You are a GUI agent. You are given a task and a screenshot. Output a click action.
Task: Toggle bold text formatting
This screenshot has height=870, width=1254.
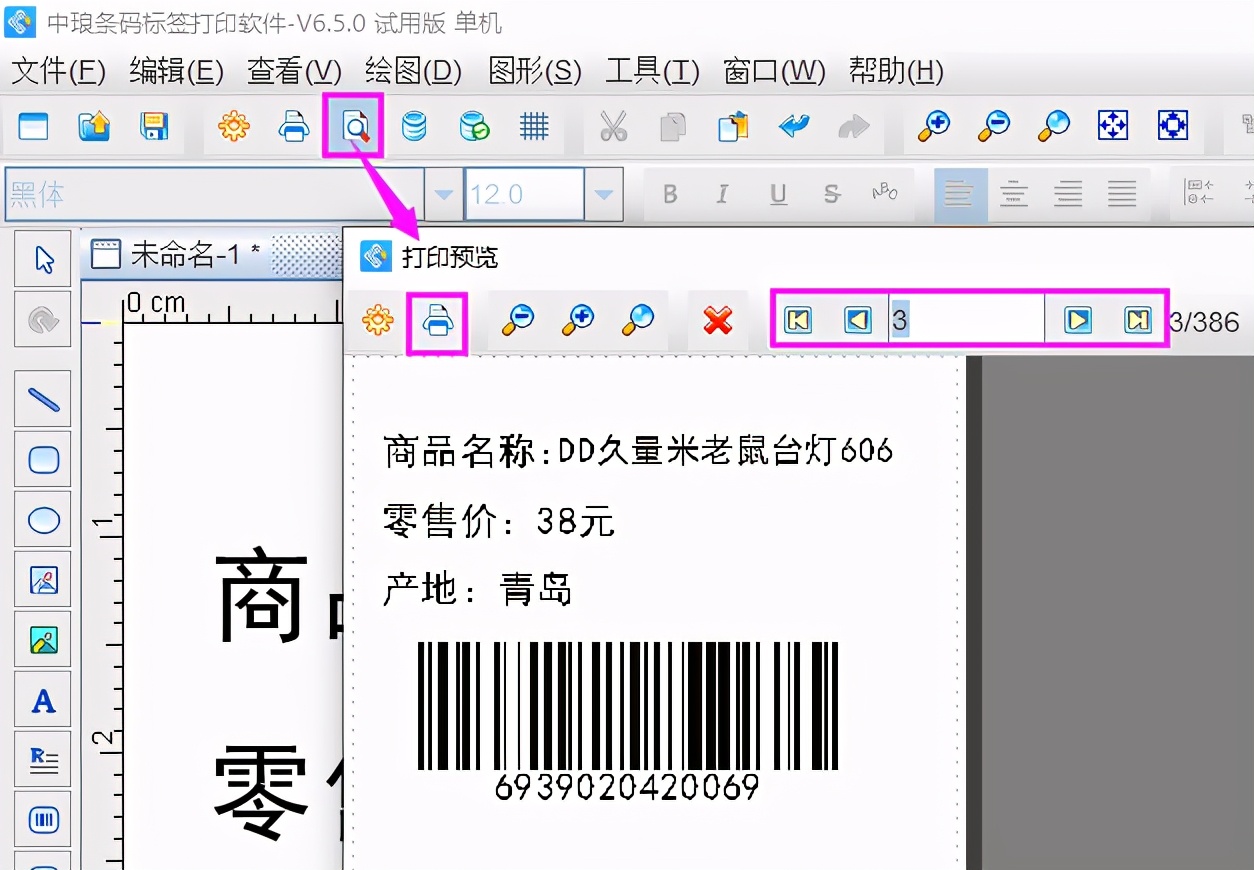pos(670,194)
